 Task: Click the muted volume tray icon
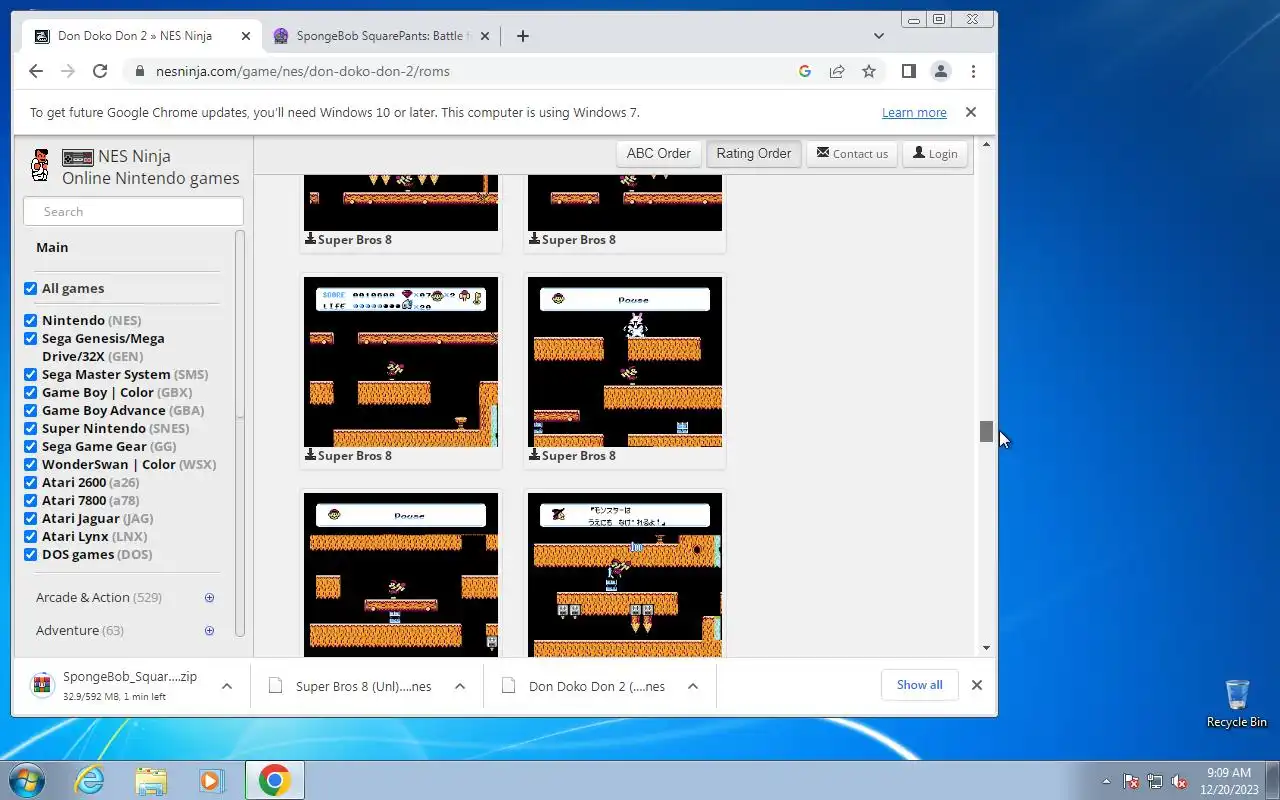(1179, 781)
